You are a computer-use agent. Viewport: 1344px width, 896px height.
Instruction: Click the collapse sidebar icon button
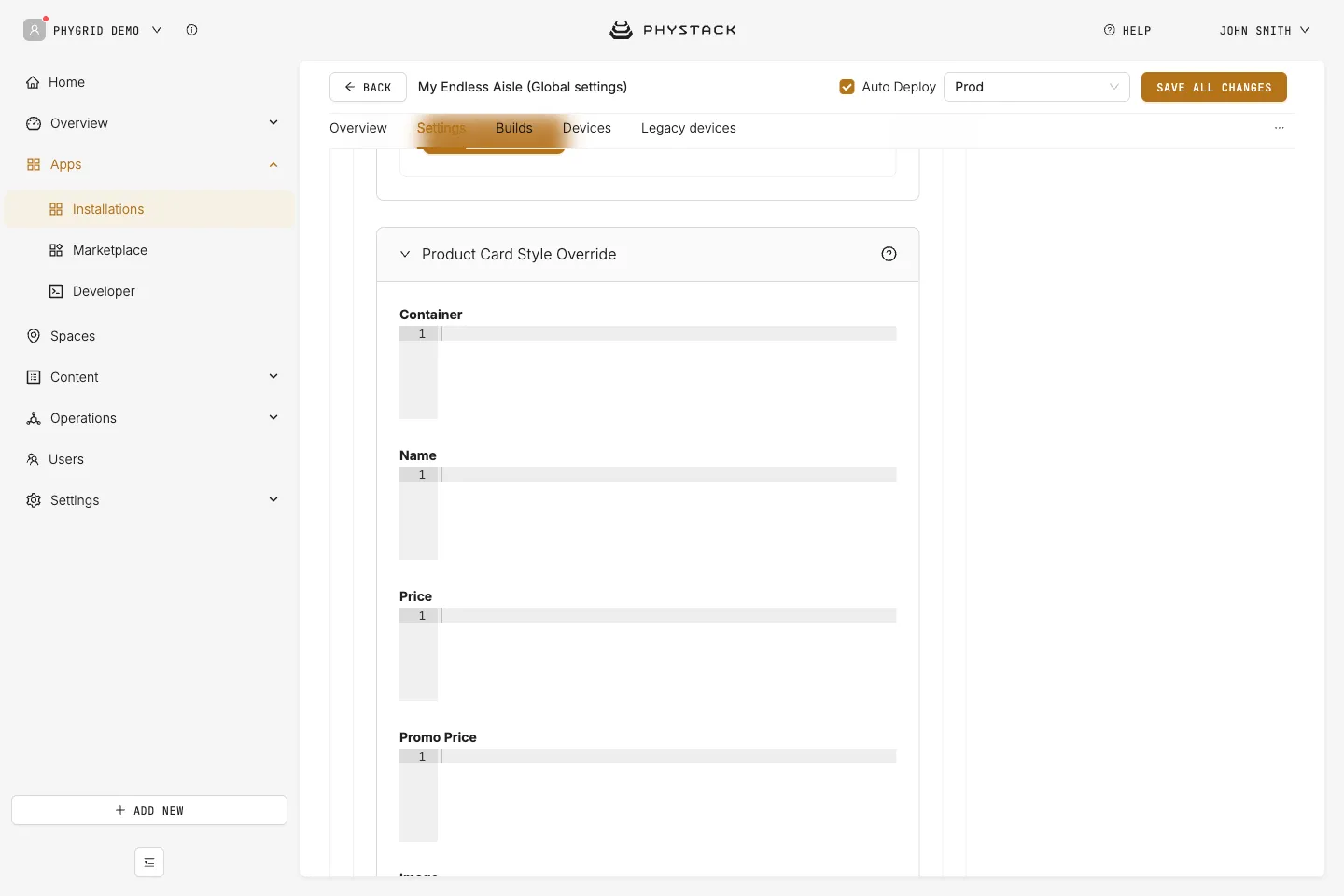point(149,862)
